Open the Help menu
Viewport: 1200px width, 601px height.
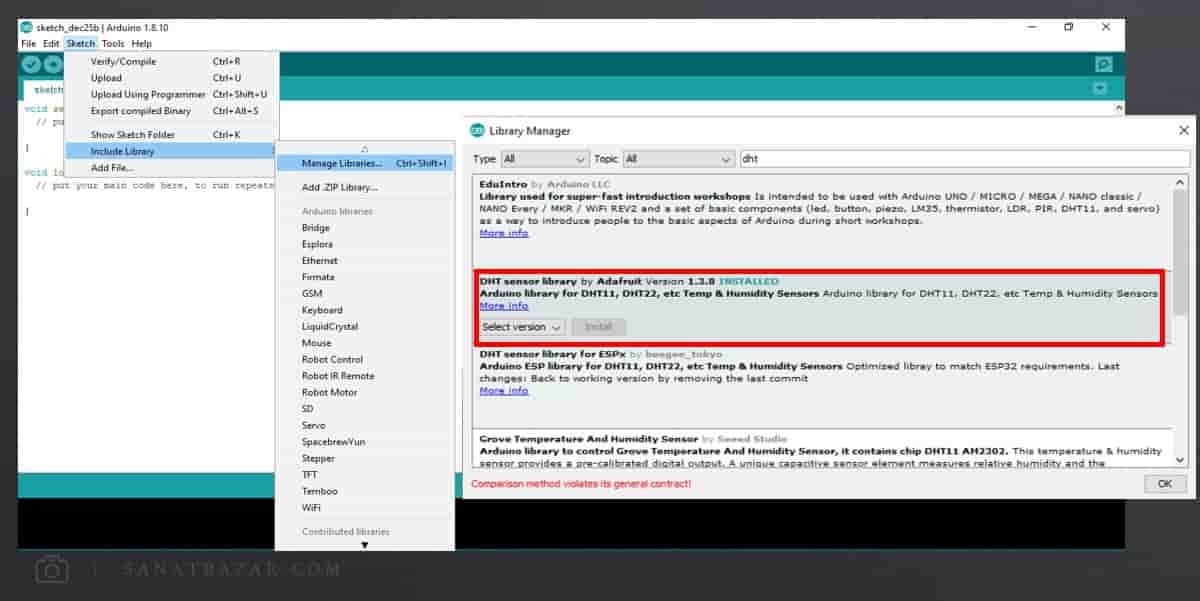[x=141, y=44]
